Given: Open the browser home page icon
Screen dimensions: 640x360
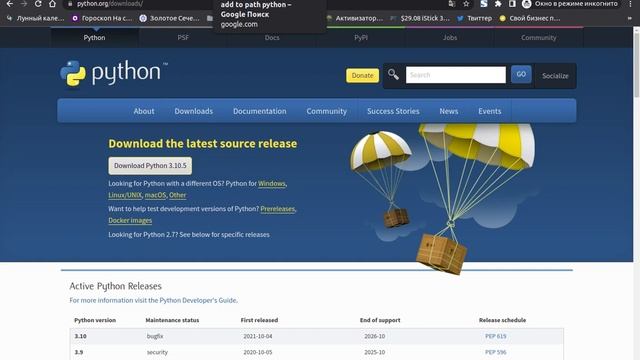Looking at the screenshot, I should tap(52, 4).
